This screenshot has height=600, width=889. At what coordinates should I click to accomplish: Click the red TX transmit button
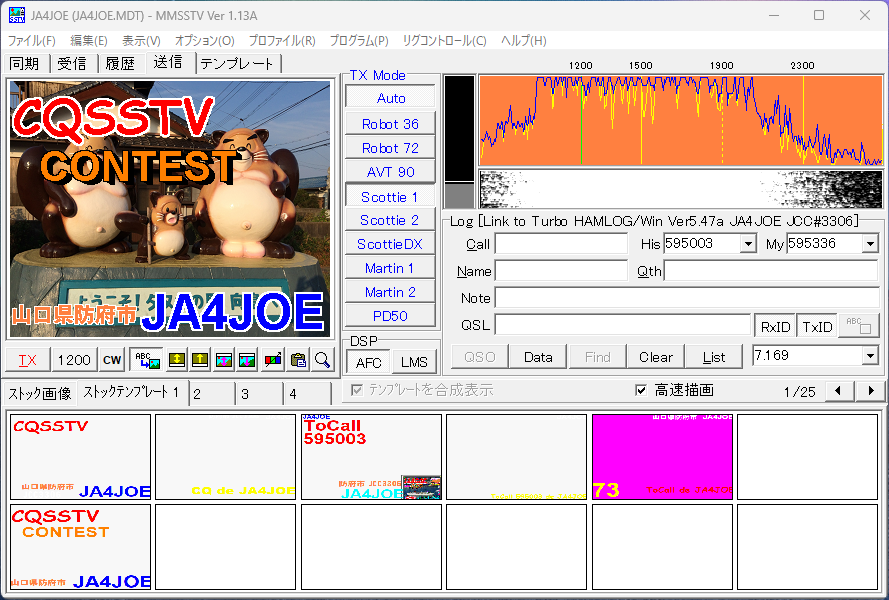tap(27, 360)
